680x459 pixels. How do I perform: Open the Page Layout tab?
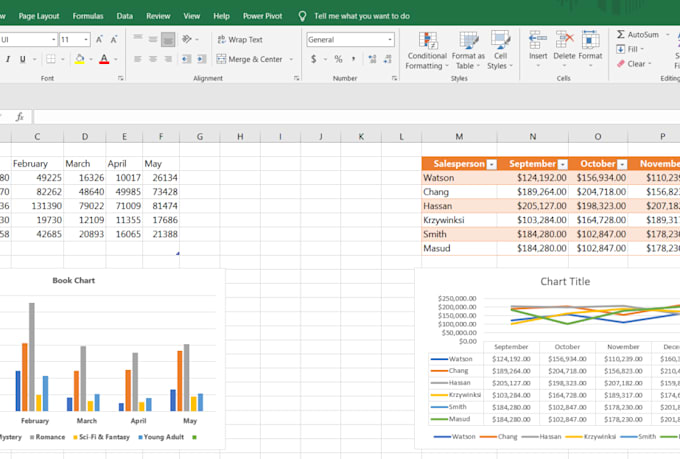(39, 16)
